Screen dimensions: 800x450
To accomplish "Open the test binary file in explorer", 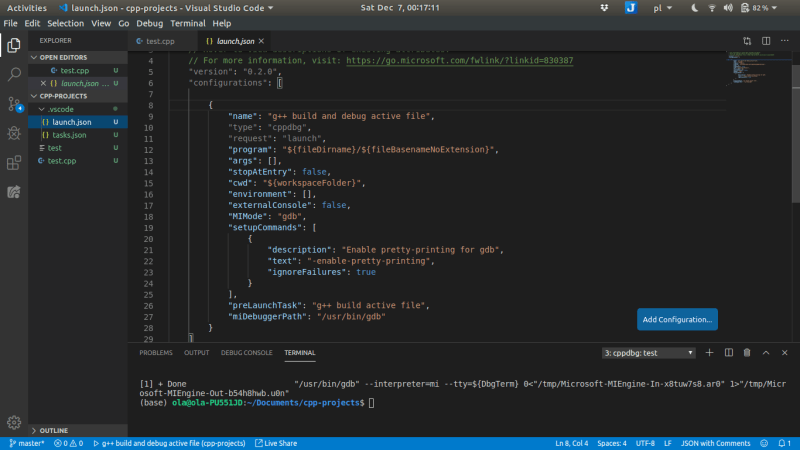I will click(x=78, y=148).
